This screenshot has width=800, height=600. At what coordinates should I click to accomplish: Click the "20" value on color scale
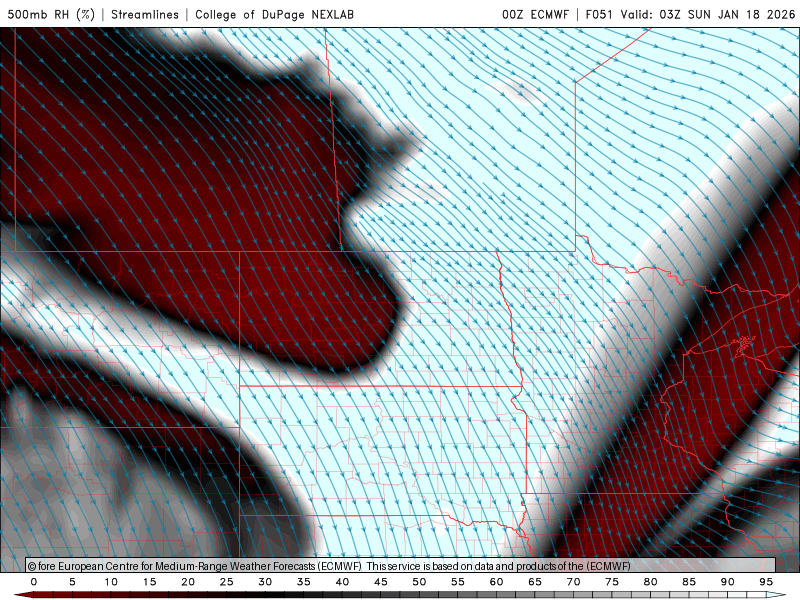[188, 582]
